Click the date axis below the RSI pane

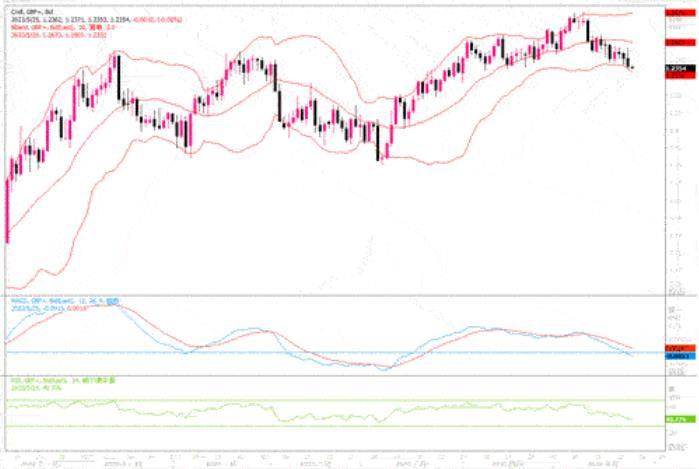pos(335,461)
